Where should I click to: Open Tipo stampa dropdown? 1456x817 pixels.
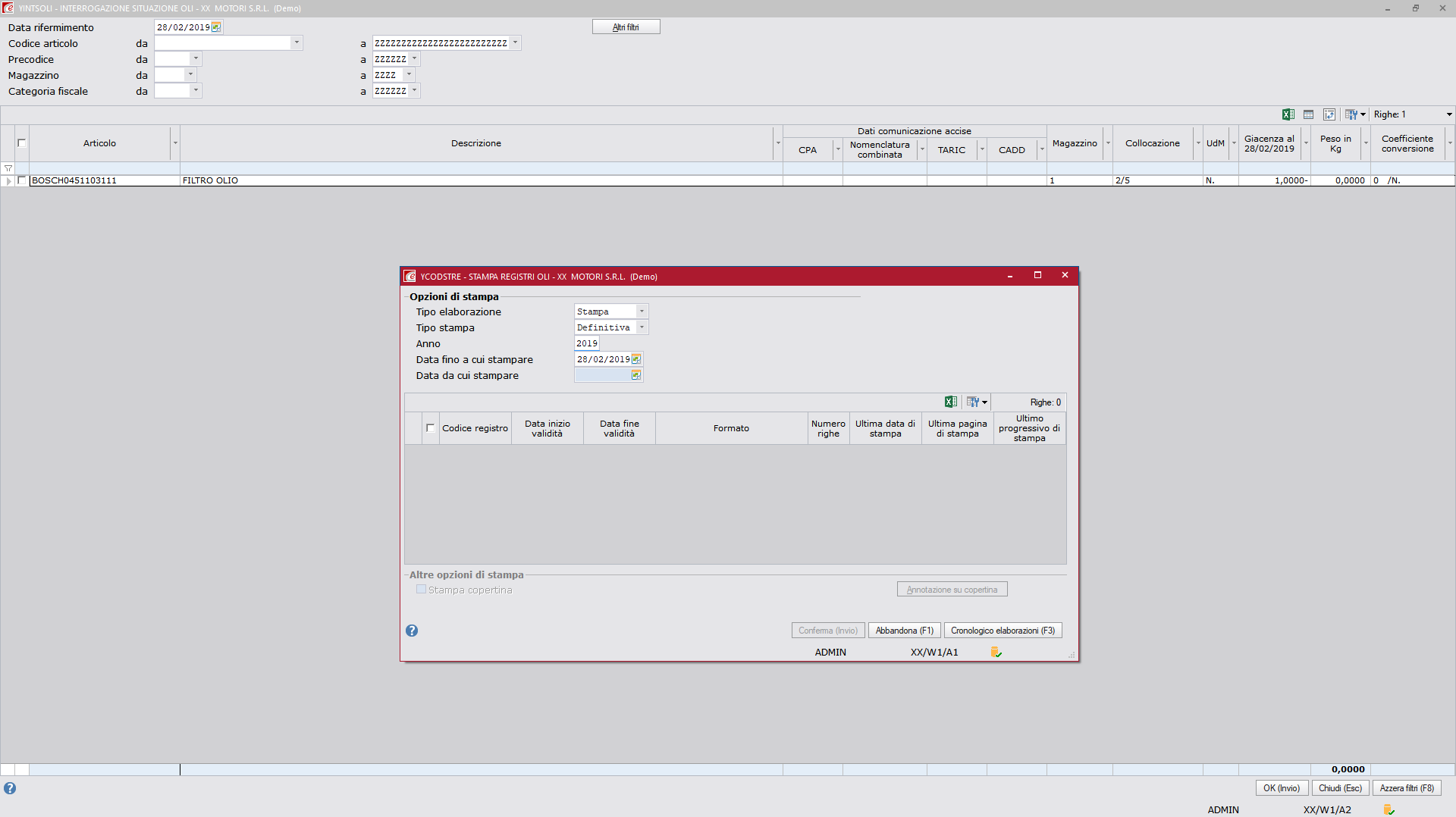(642, 327)
